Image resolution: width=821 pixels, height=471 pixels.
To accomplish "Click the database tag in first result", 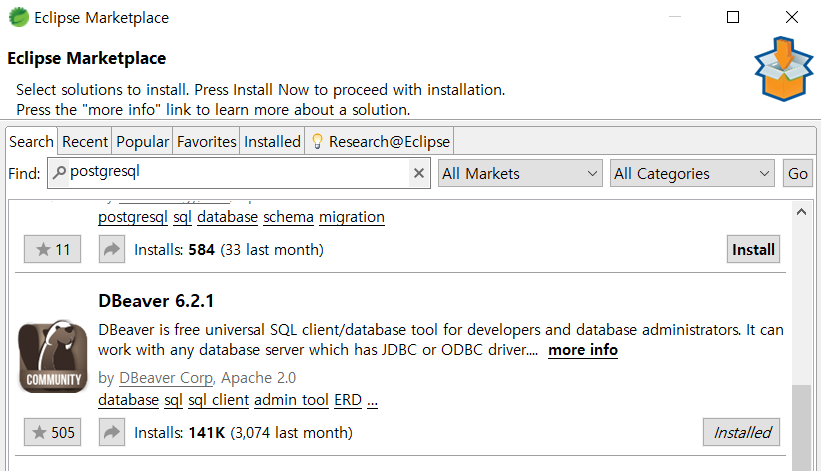I will (227, 217).
